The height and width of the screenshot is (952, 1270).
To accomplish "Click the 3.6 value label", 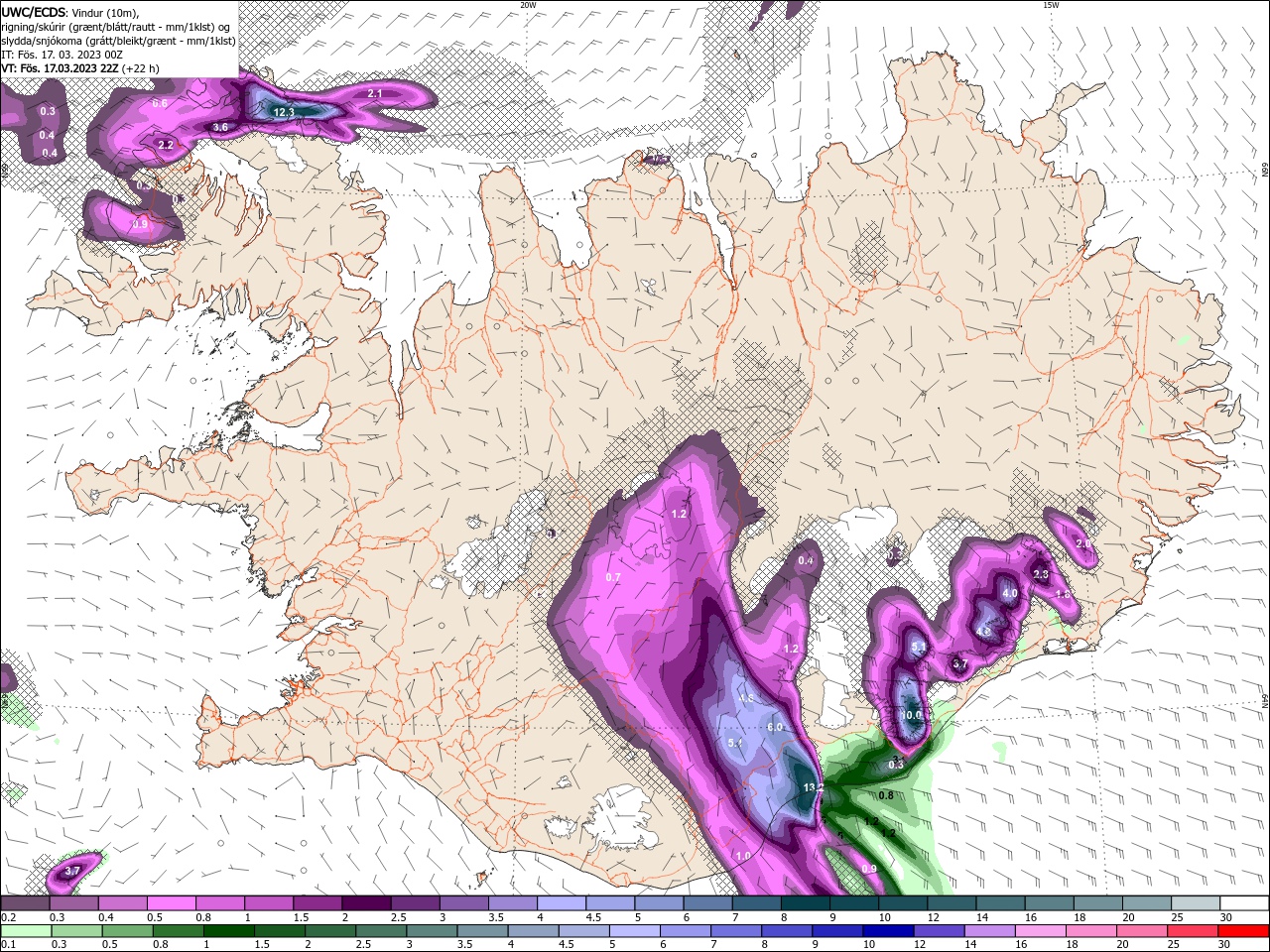I will pyautogui.click(x=220, y=127).
